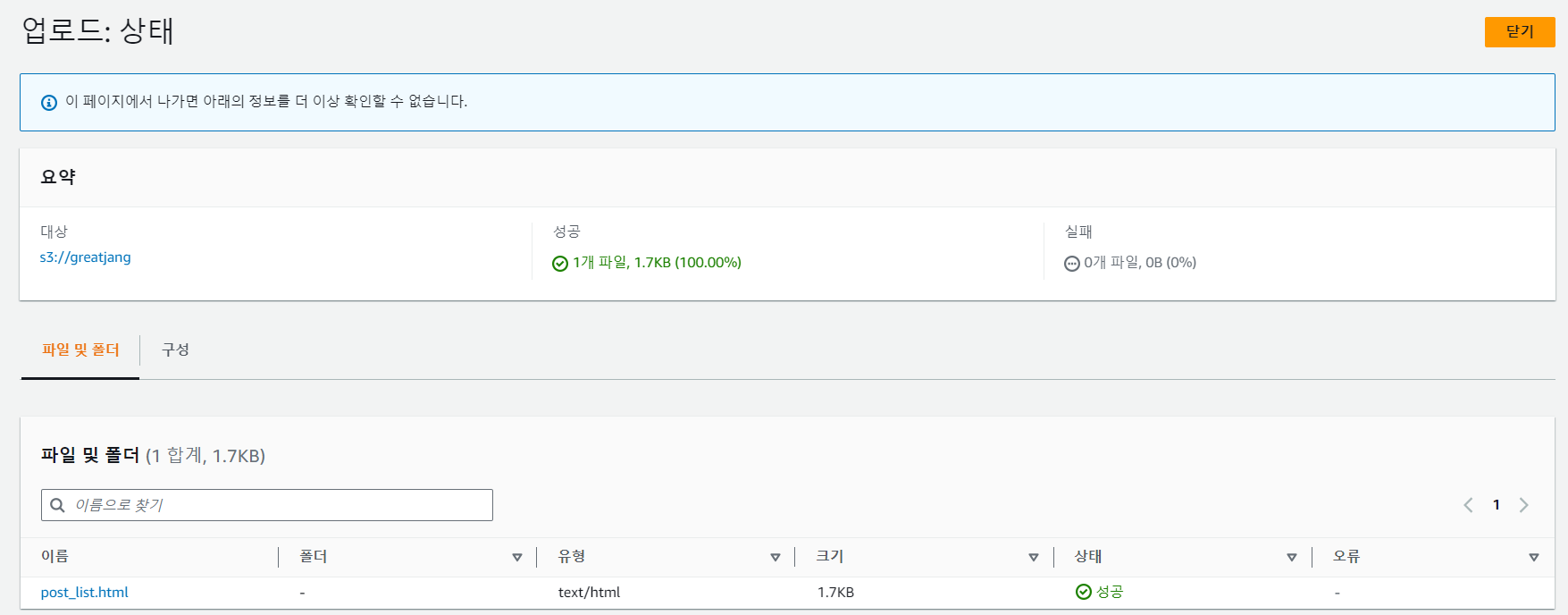The width and height of the screenshot is (1568, 615).
Task: Click the 대상 label in summary
Action: click(x=54, y=232)
